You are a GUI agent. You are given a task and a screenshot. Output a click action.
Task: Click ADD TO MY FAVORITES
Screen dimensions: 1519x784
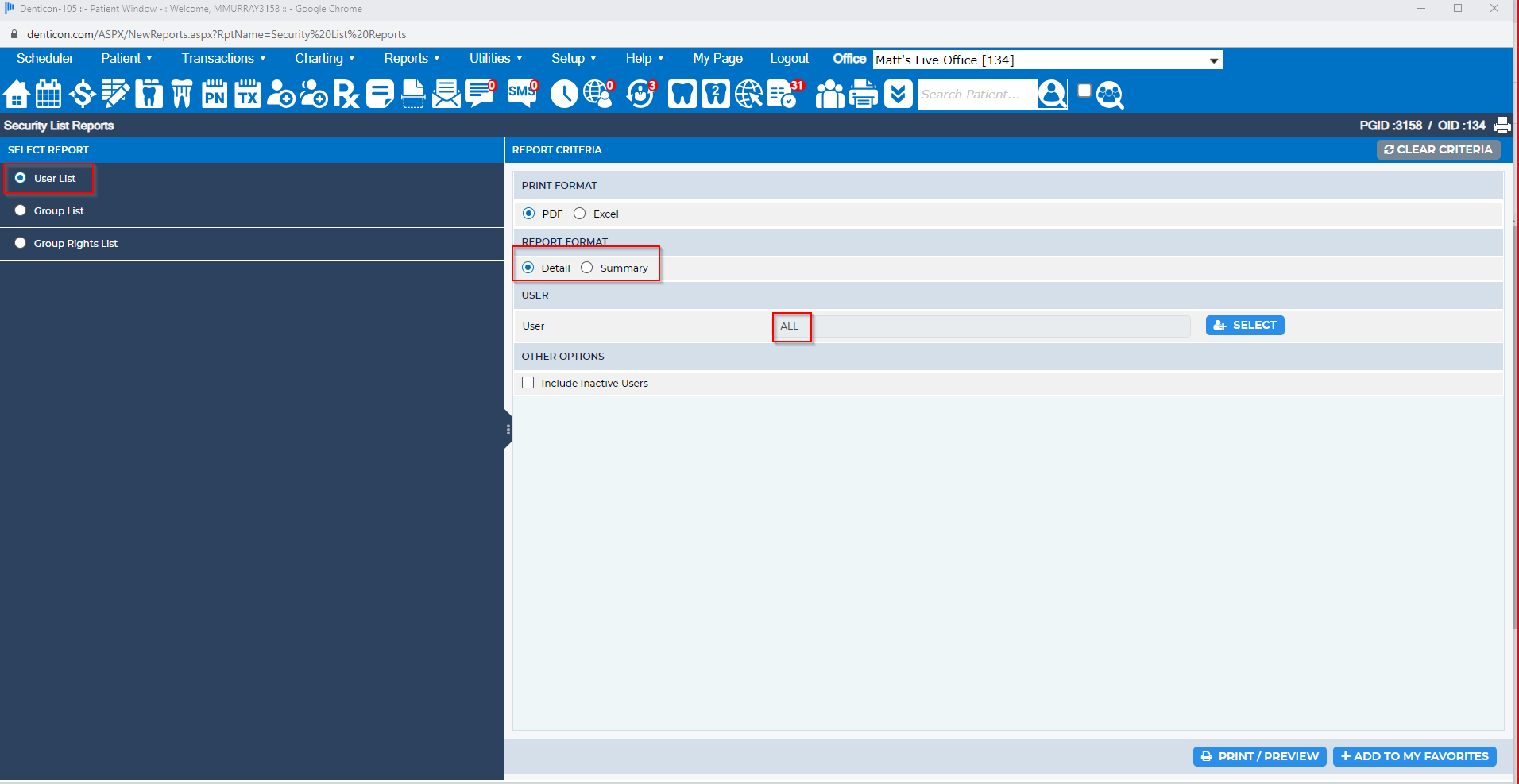click(x=1413, y=756)
